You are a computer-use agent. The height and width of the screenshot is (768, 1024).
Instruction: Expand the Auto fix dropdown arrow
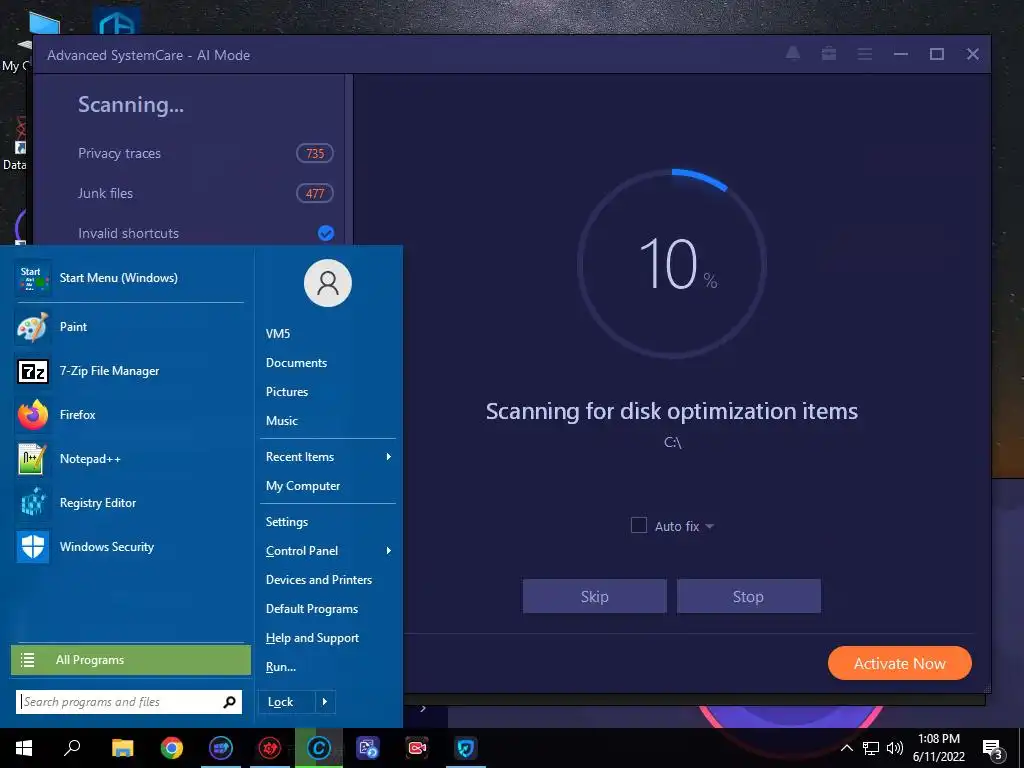coord(710,526)
